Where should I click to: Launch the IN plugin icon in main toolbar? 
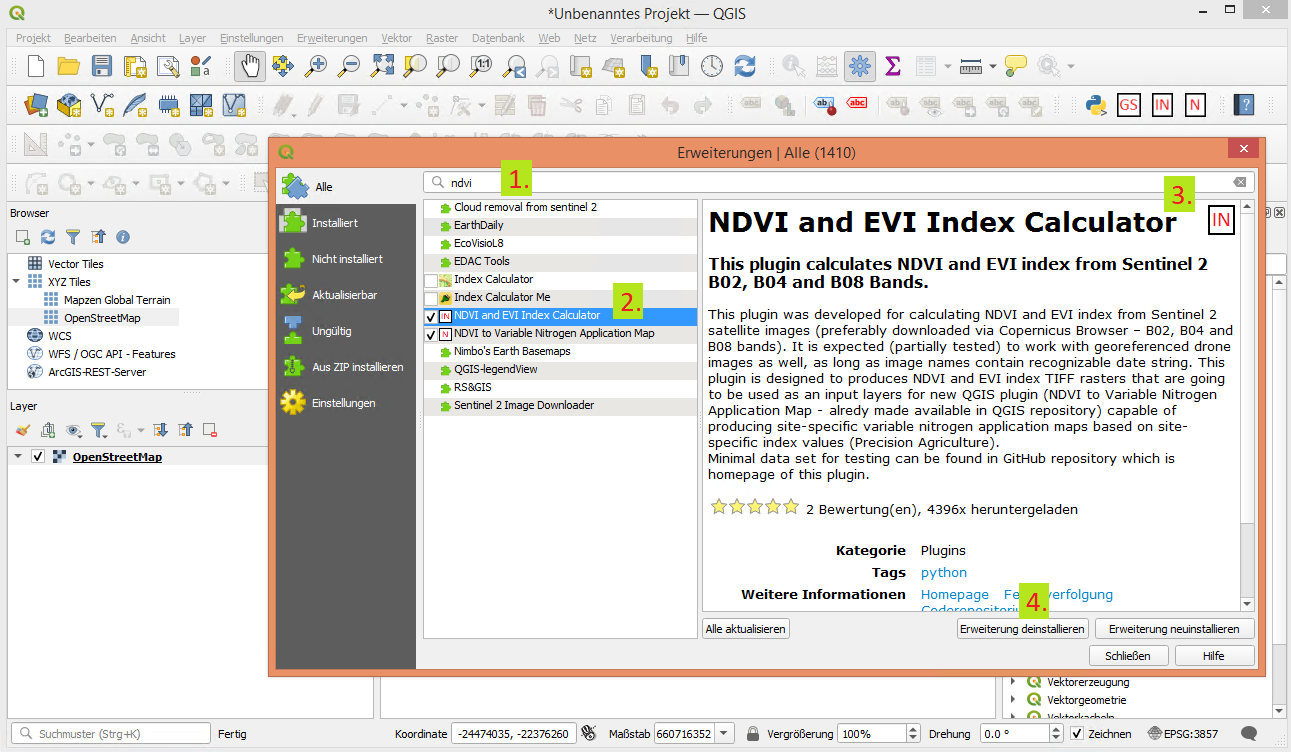1162,104
